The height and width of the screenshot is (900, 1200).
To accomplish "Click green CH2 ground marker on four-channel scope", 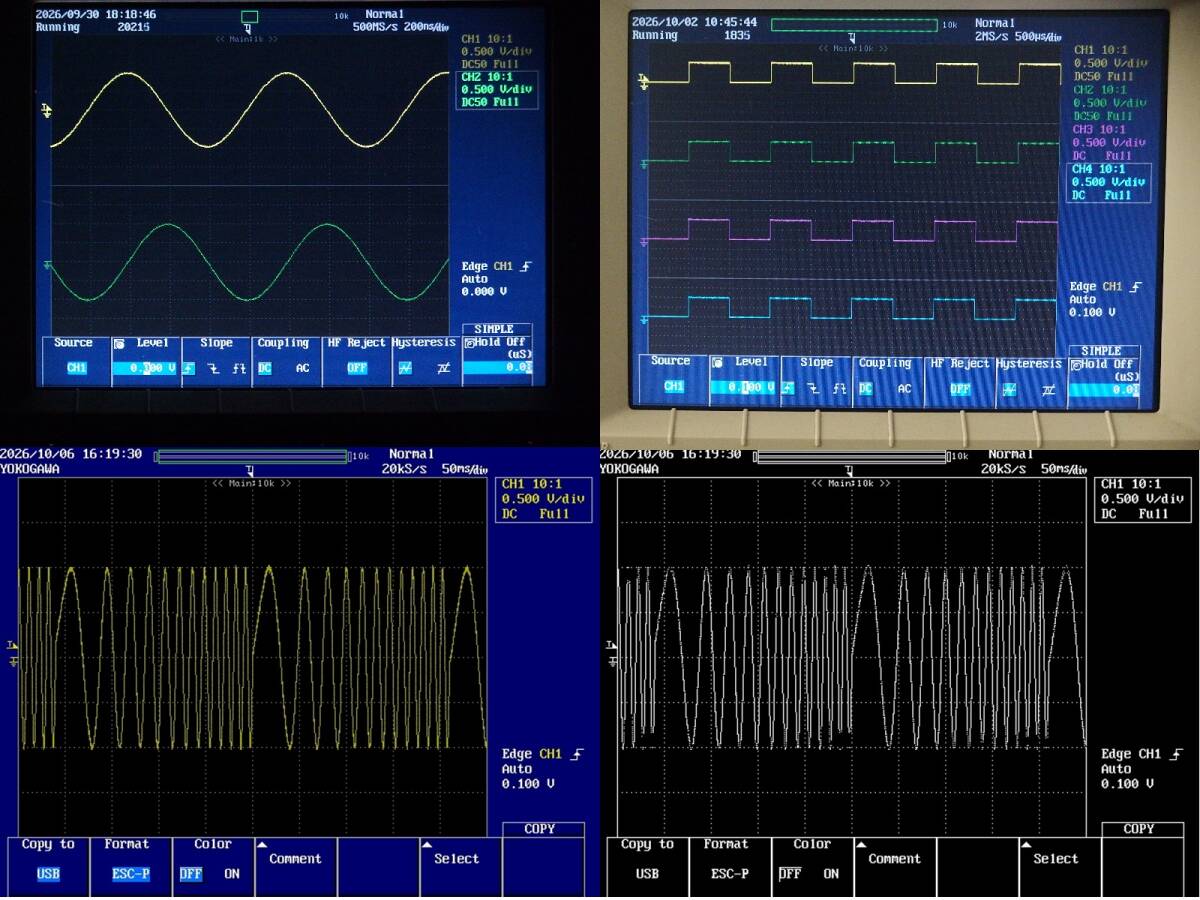I will pos(645,162).
